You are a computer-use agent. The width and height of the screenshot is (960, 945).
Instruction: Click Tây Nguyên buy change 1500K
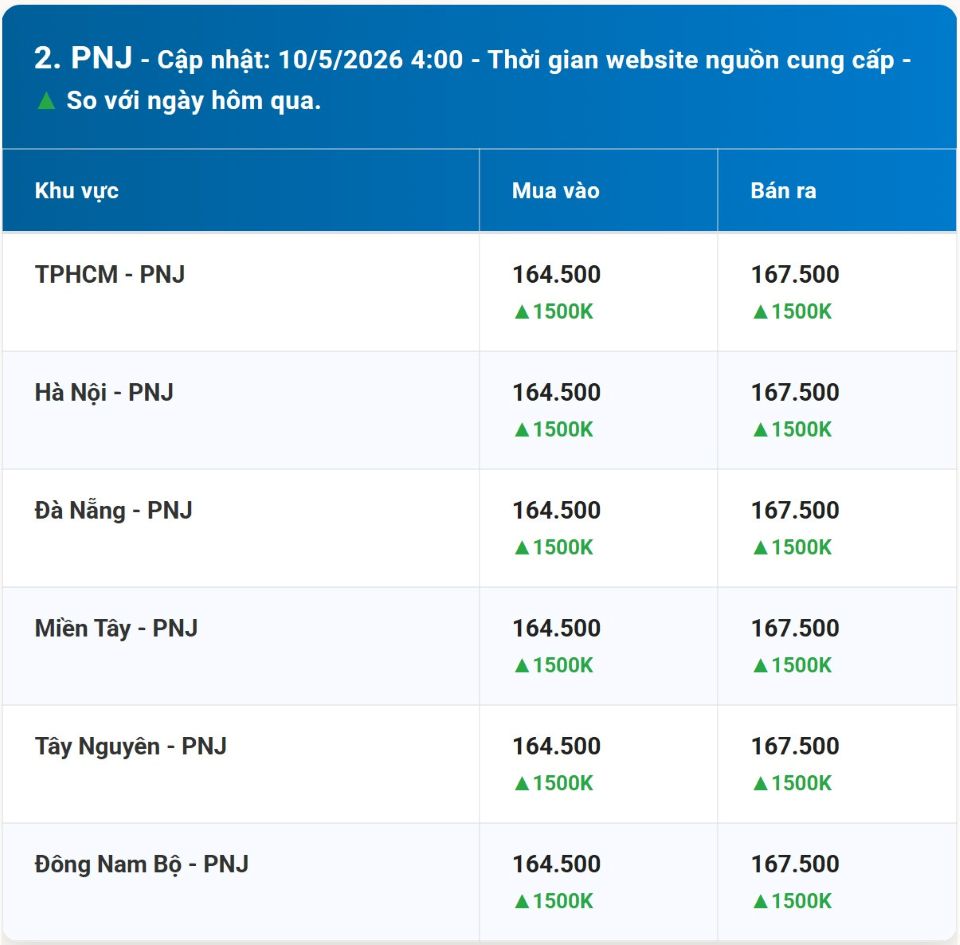(553, 783)
